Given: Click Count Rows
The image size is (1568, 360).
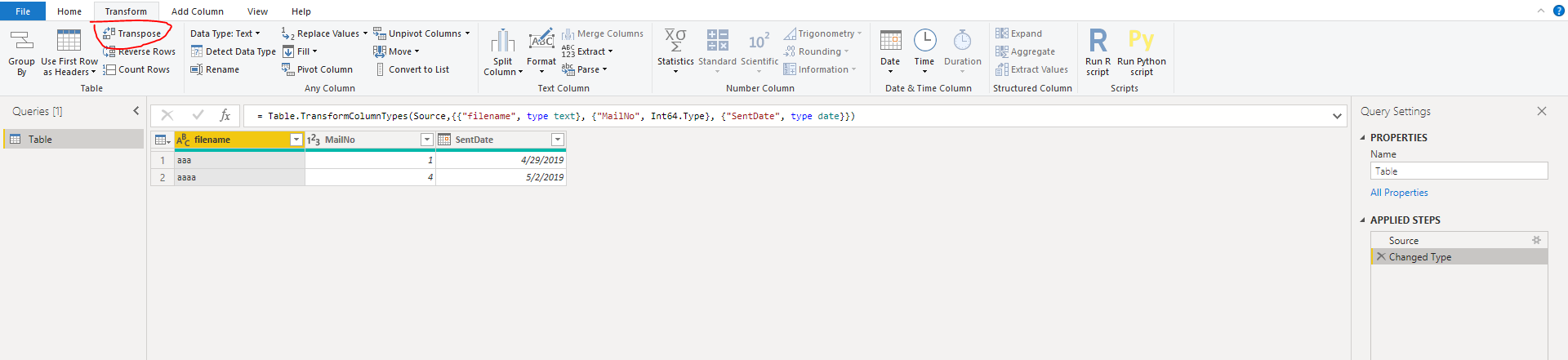Looking at the screenshot, I should pos(136,69).
